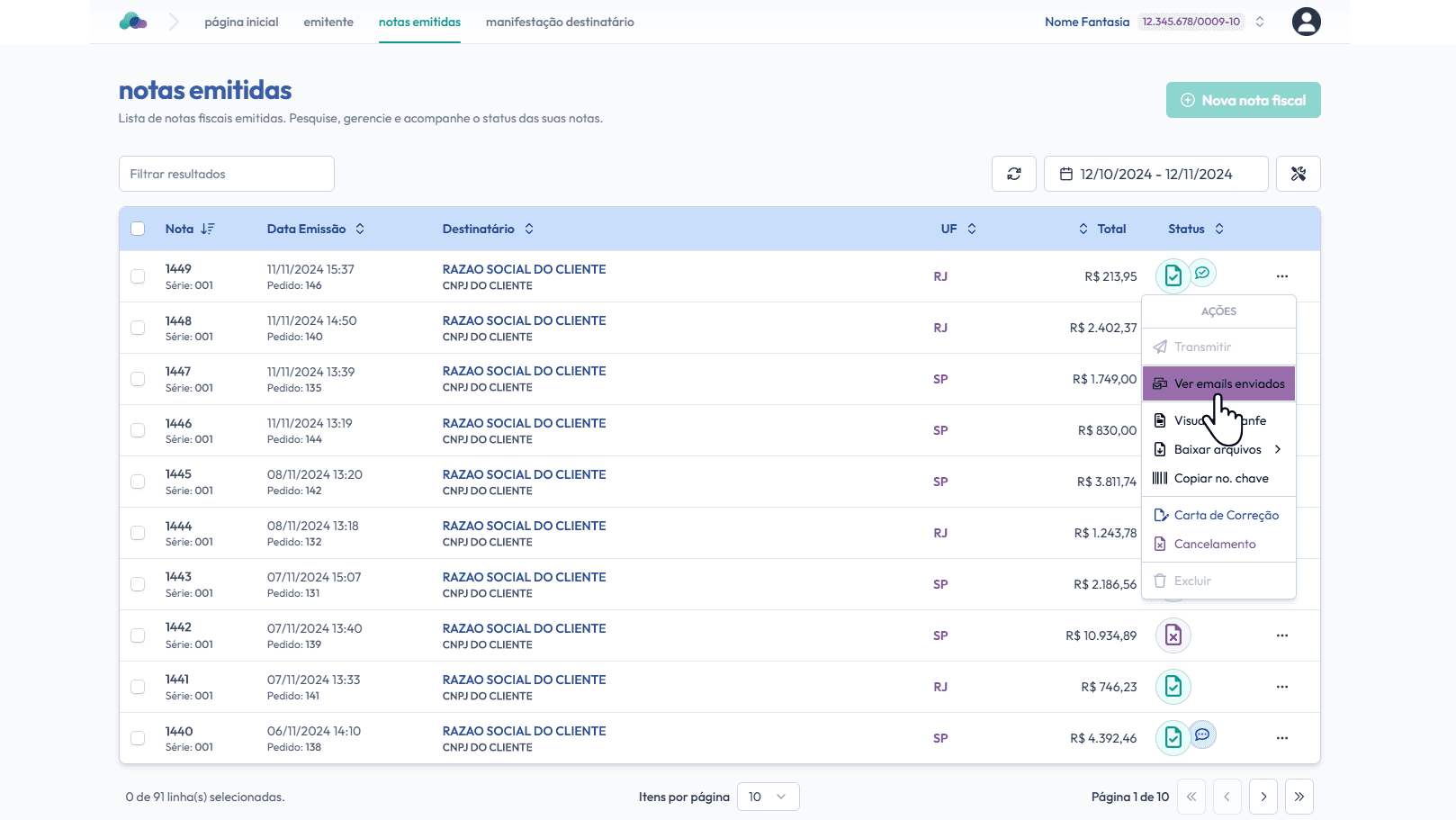1456x820 pixels.
Task: Check the checkbox for nota 1448
Action: (x=138, y=328)
